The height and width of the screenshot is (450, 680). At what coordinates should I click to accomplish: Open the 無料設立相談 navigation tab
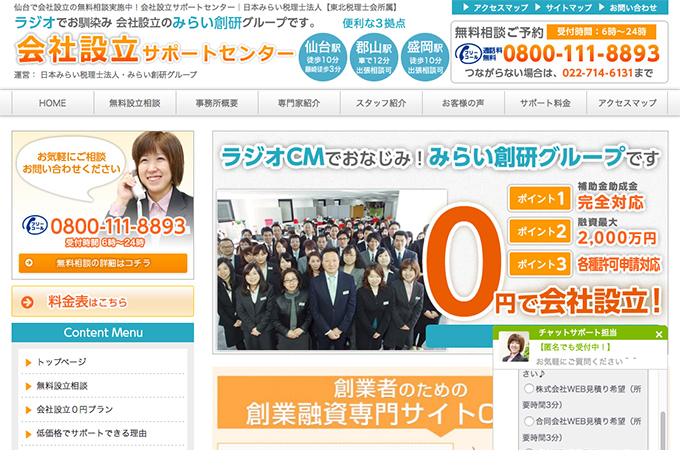135,103
